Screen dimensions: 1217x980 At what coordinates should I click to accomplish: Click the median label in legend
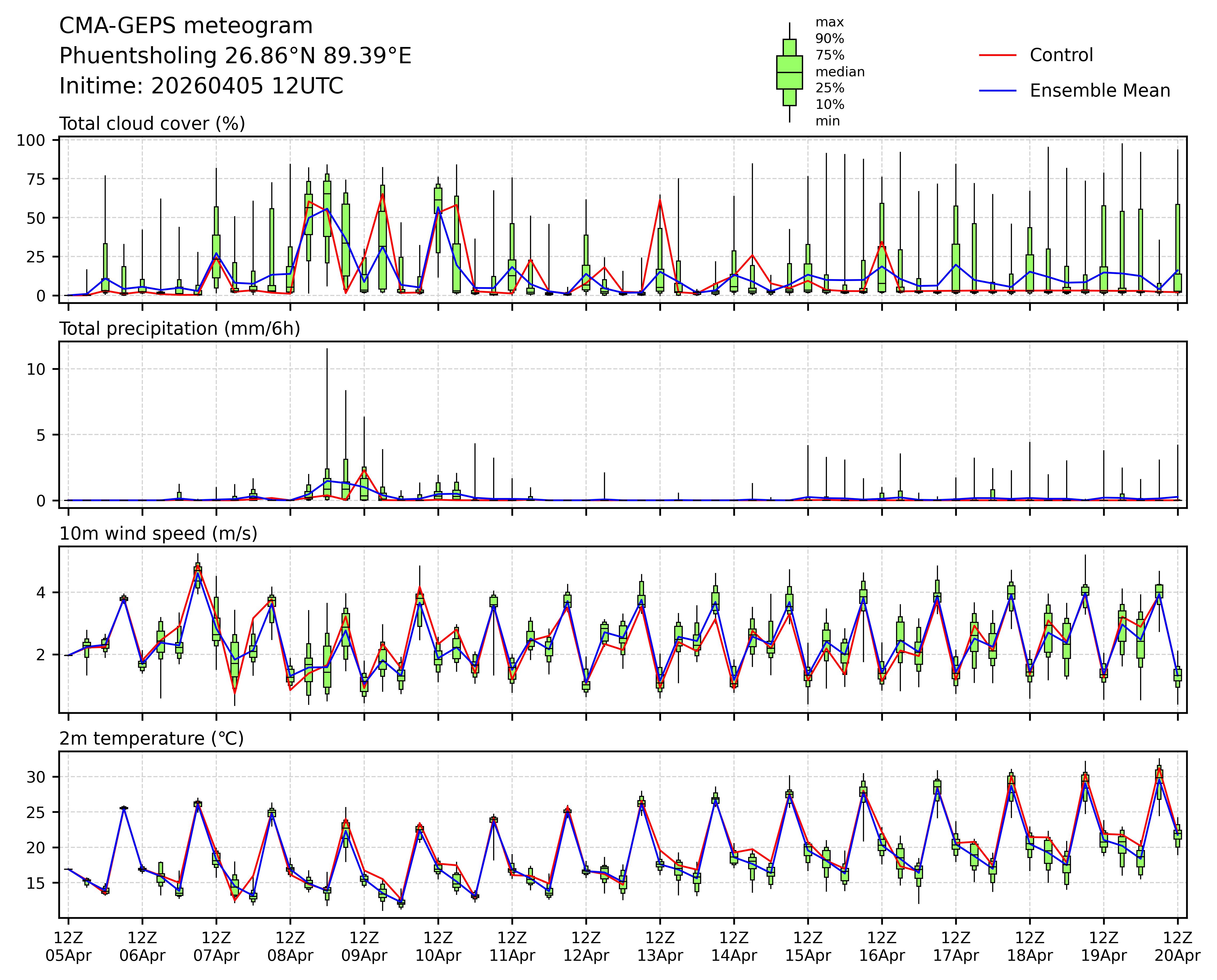coord(840,72)
